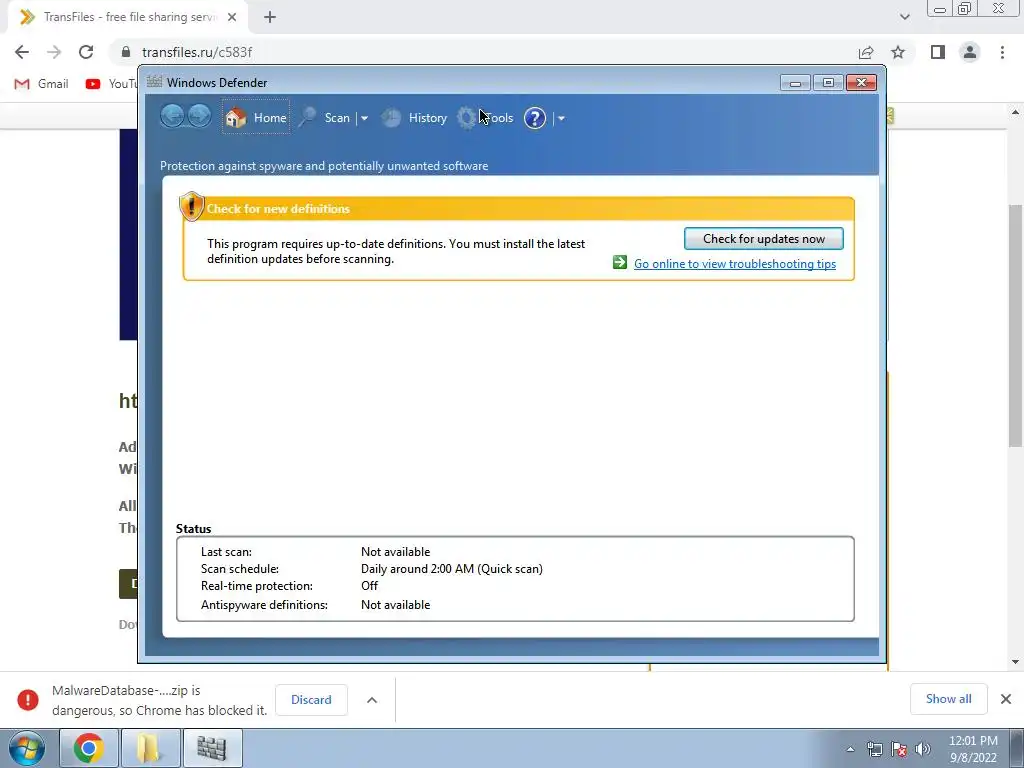Open History in Windows Defender
The height and width of the screenshot is (768, 1024).
[415, 118]
